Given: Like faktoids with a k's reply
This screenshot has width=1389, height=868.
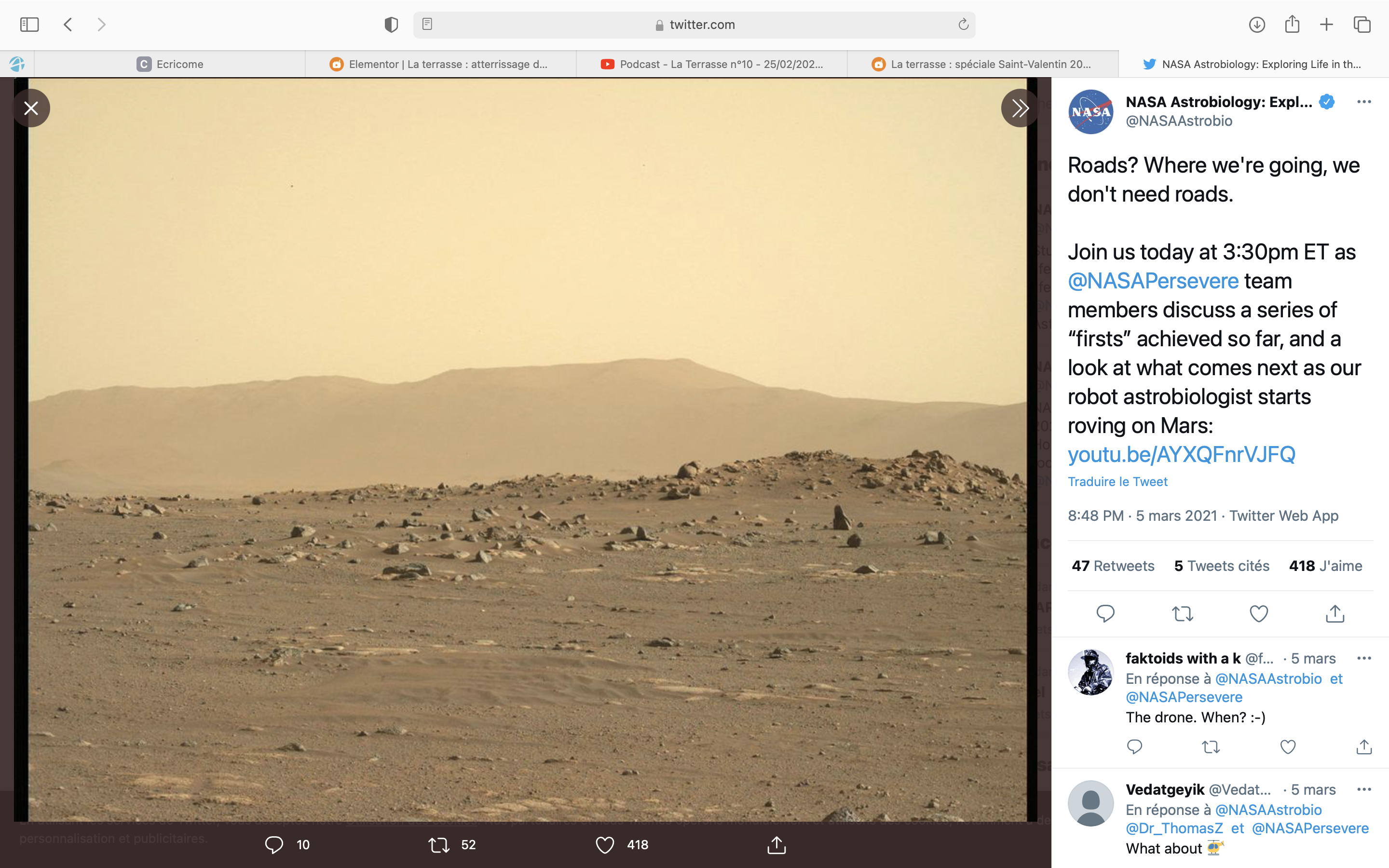Looking at the screenshot, I should pos(1288,747).
